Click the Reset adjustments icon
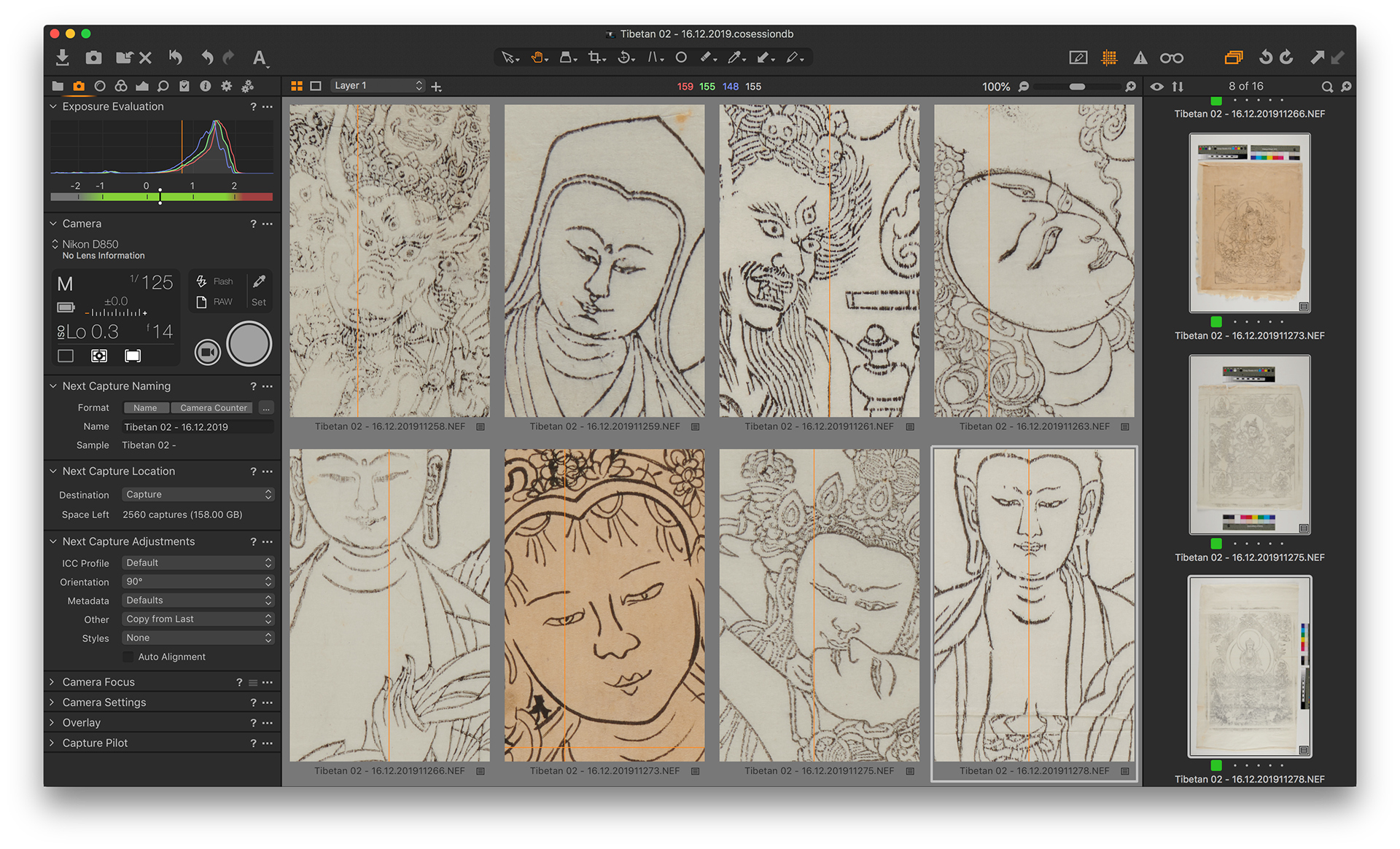 point(176,58)
